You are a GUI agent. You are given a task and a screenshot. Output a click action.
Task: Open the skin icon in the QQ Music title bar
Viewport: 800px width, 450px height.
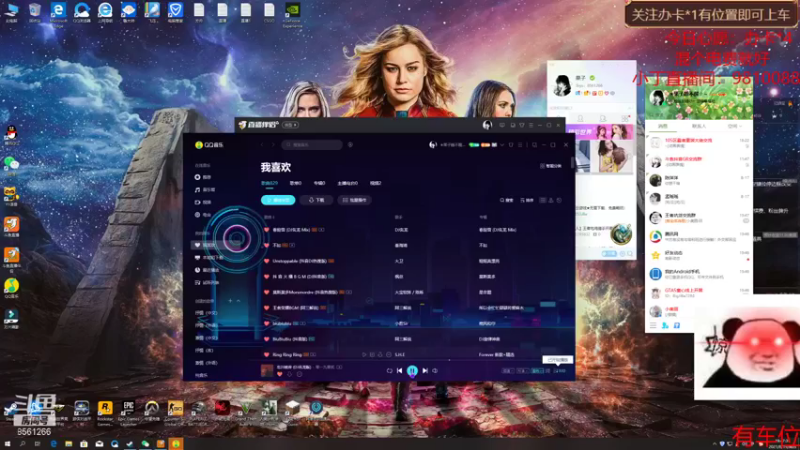click(511, 145)
